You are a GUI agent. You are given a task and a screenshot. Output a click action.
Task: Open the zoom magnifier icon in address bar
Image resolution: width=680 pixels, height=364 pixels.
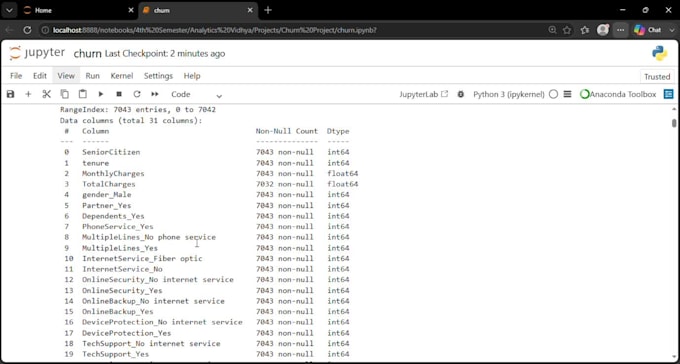pos(552,30)
